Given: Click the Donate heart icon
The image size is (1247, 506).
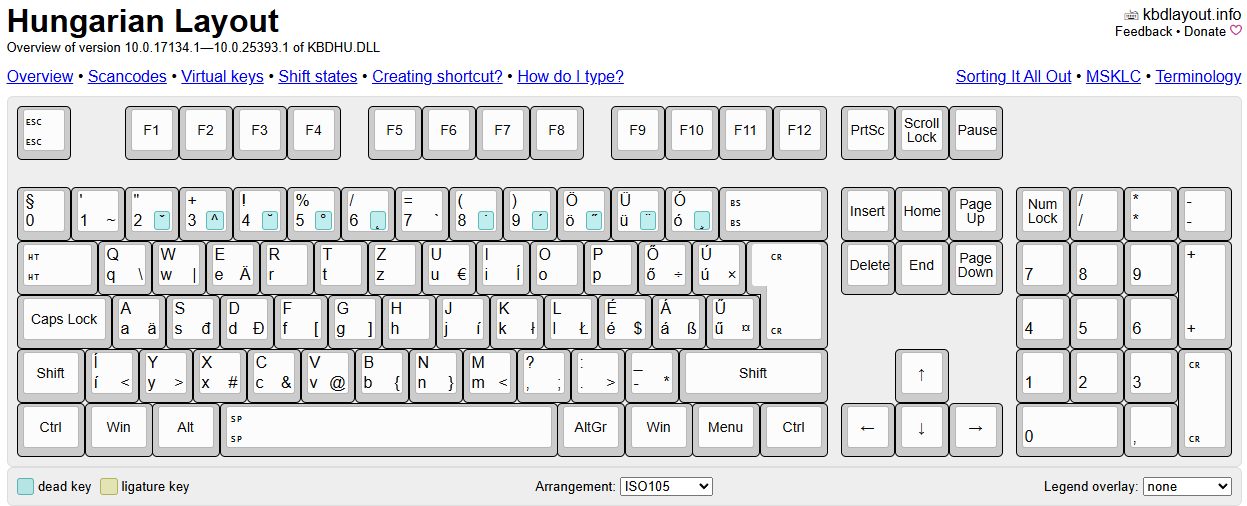Looking at the screenshot, I should pos(1235,31).
